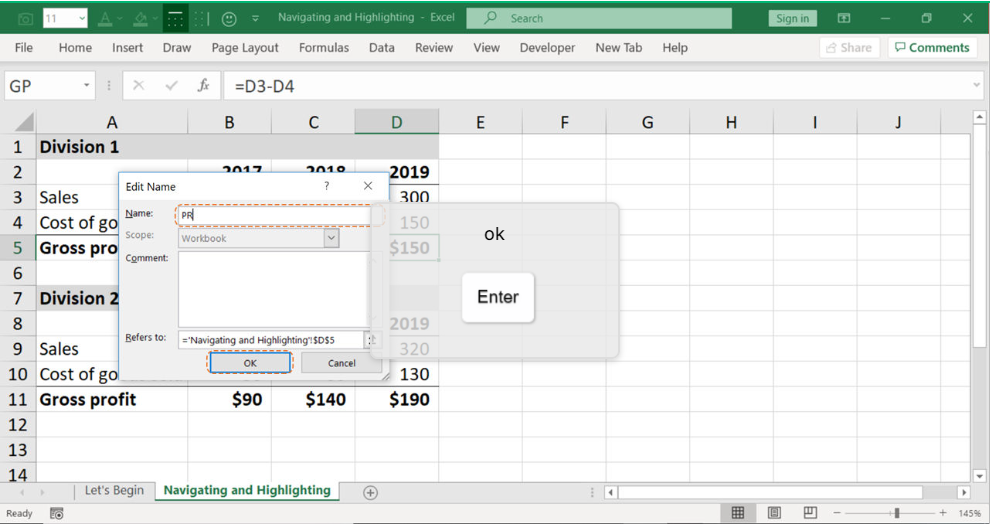
Task: Click the help question mark in Edit Name
Action: pos(326,186)
